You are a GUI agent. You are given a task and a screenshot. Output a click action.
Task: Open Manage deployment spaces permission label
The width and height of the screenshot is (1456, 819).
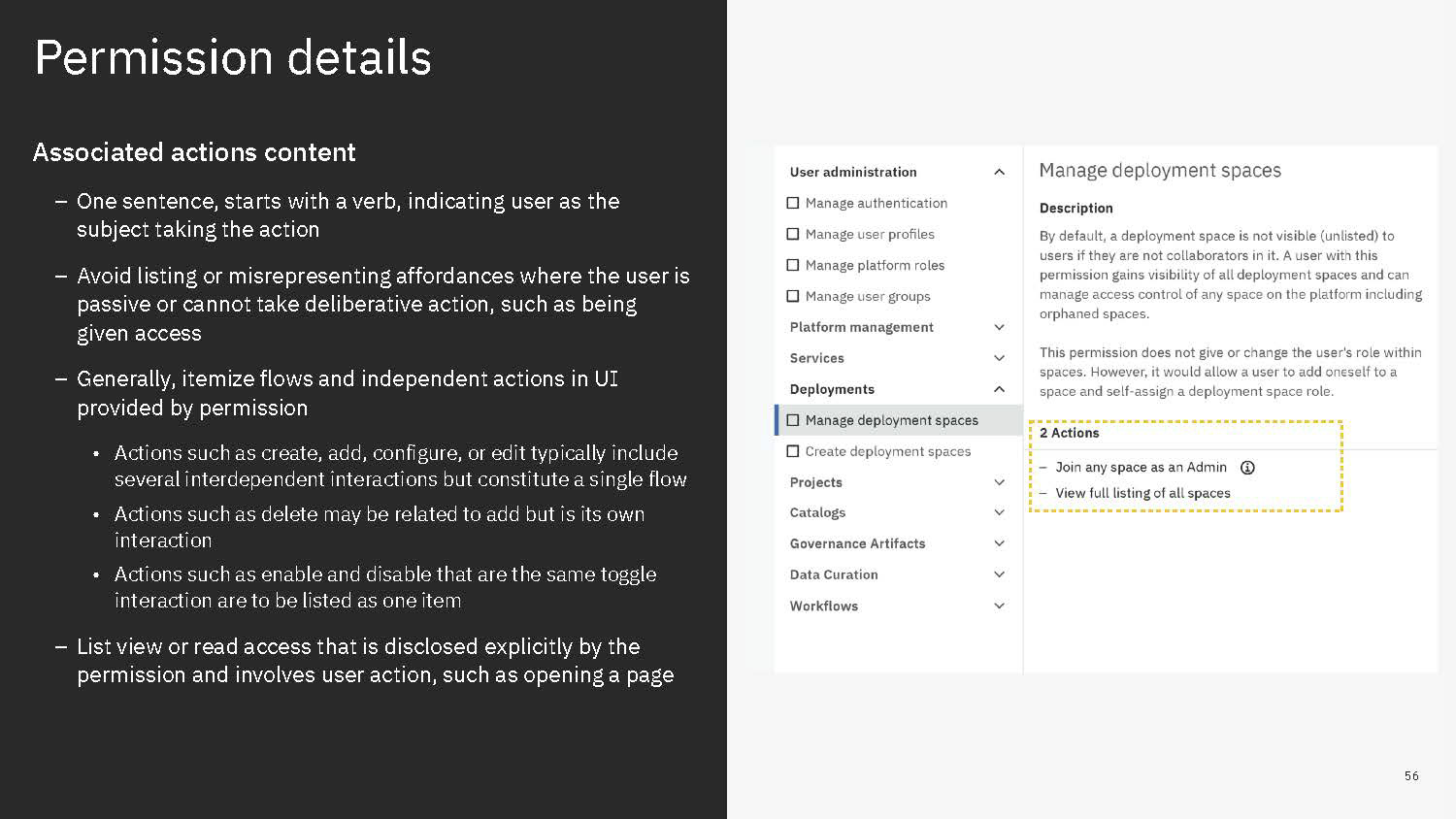[x=892, y=420]
